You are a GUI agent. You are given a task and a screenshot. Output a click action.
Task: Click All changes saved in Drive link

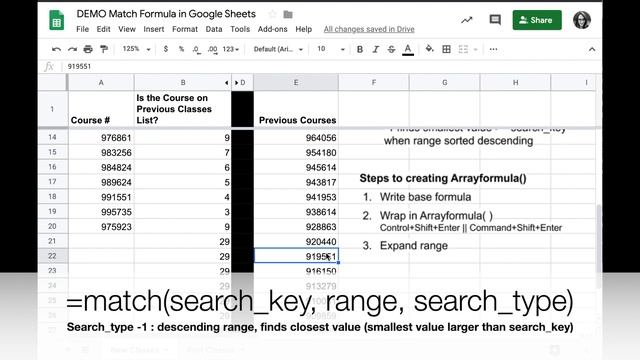(x=369, y=29)
